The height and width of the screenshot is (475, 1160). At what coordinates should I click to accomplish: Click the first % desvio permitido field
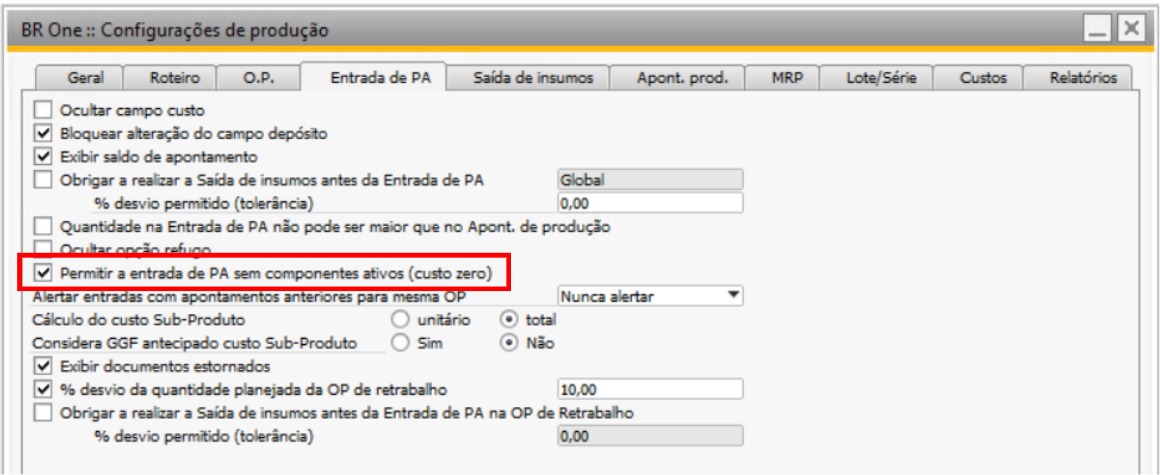pos(649,203)
